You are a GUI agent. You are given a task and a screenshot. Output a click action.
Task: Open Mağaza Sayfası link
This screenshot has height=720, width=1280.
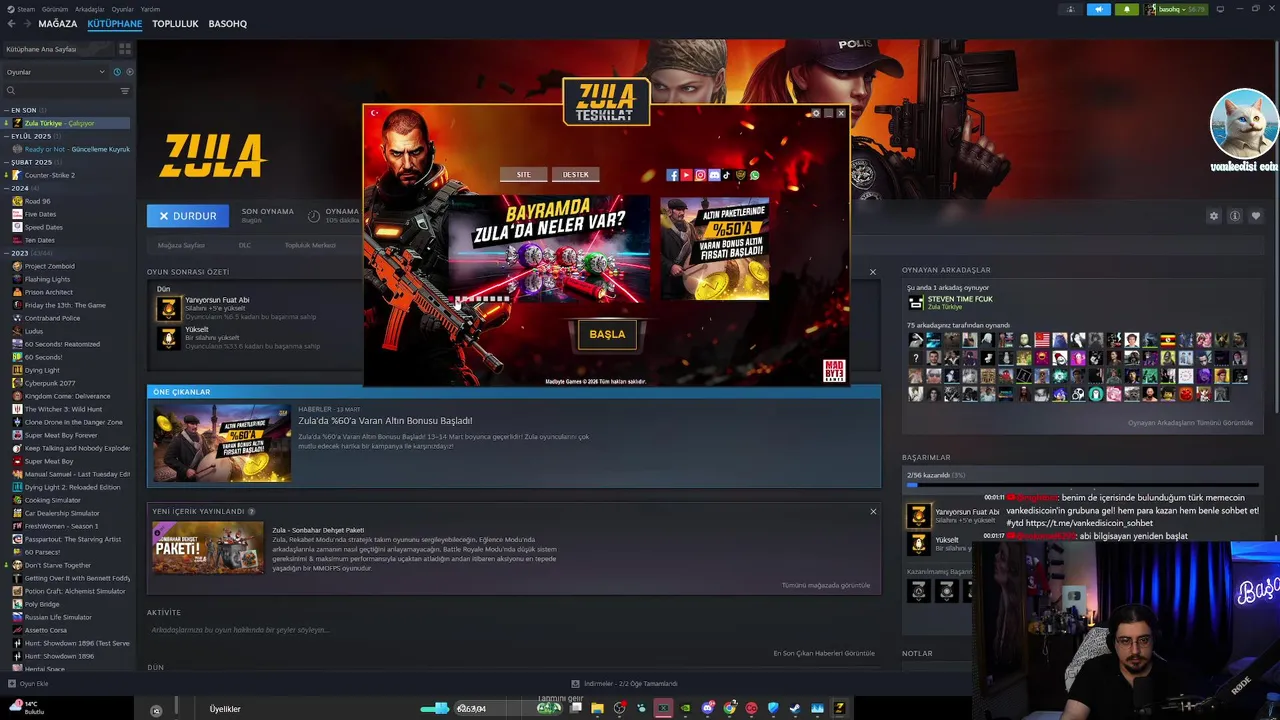pyautogui.click(x=181, y=245)
